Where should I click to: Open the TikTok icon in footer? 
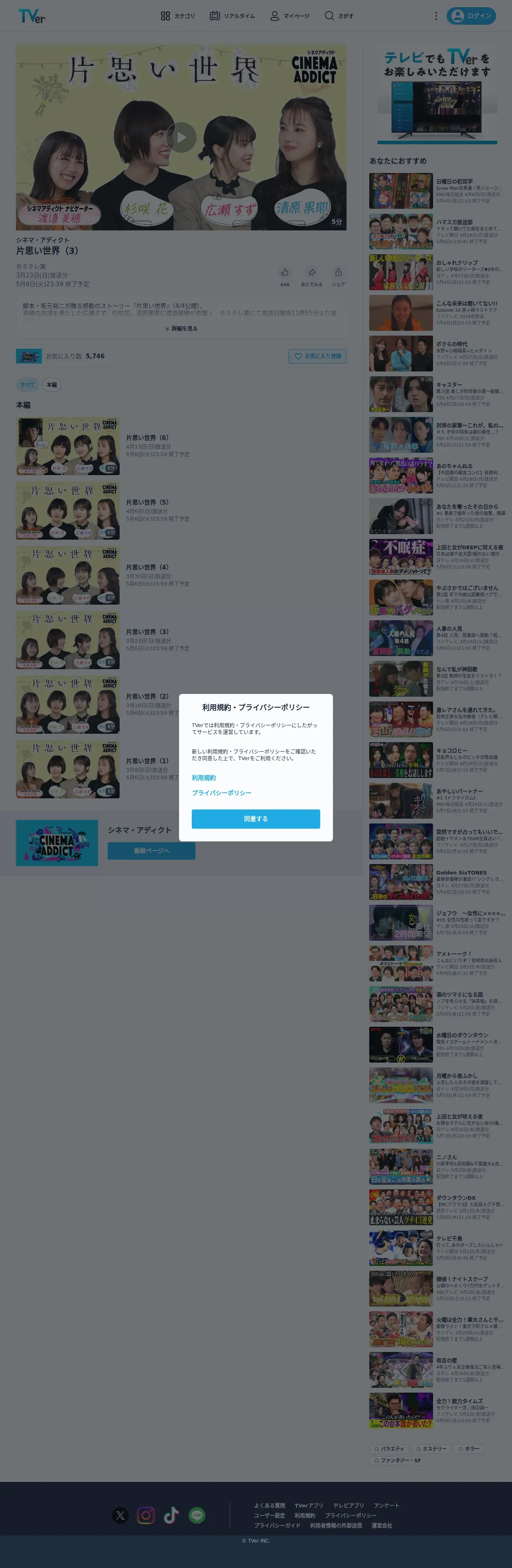click(x=171, y=1515)
